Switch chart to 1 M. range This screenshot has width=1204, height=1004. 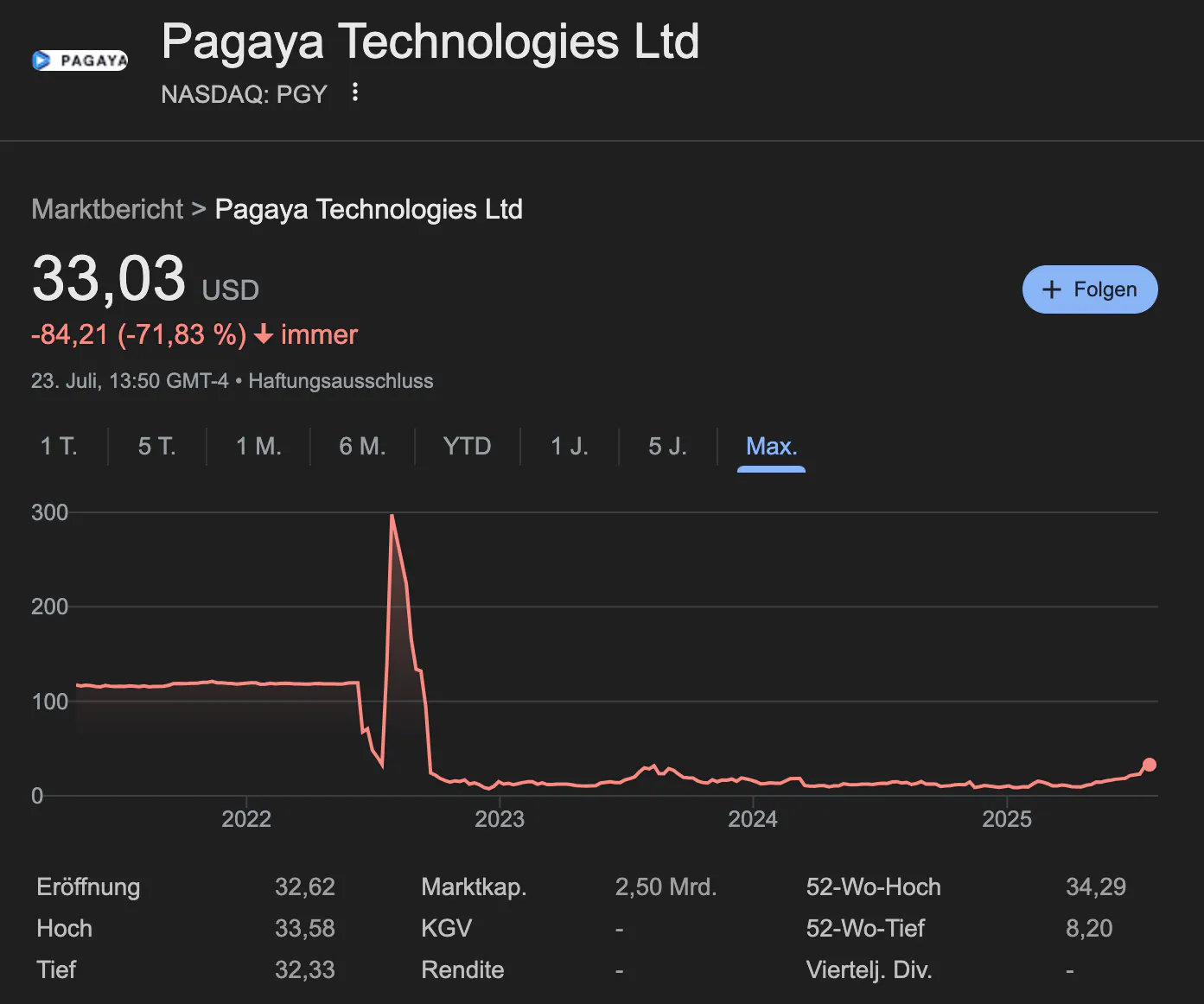pos(258,446)
